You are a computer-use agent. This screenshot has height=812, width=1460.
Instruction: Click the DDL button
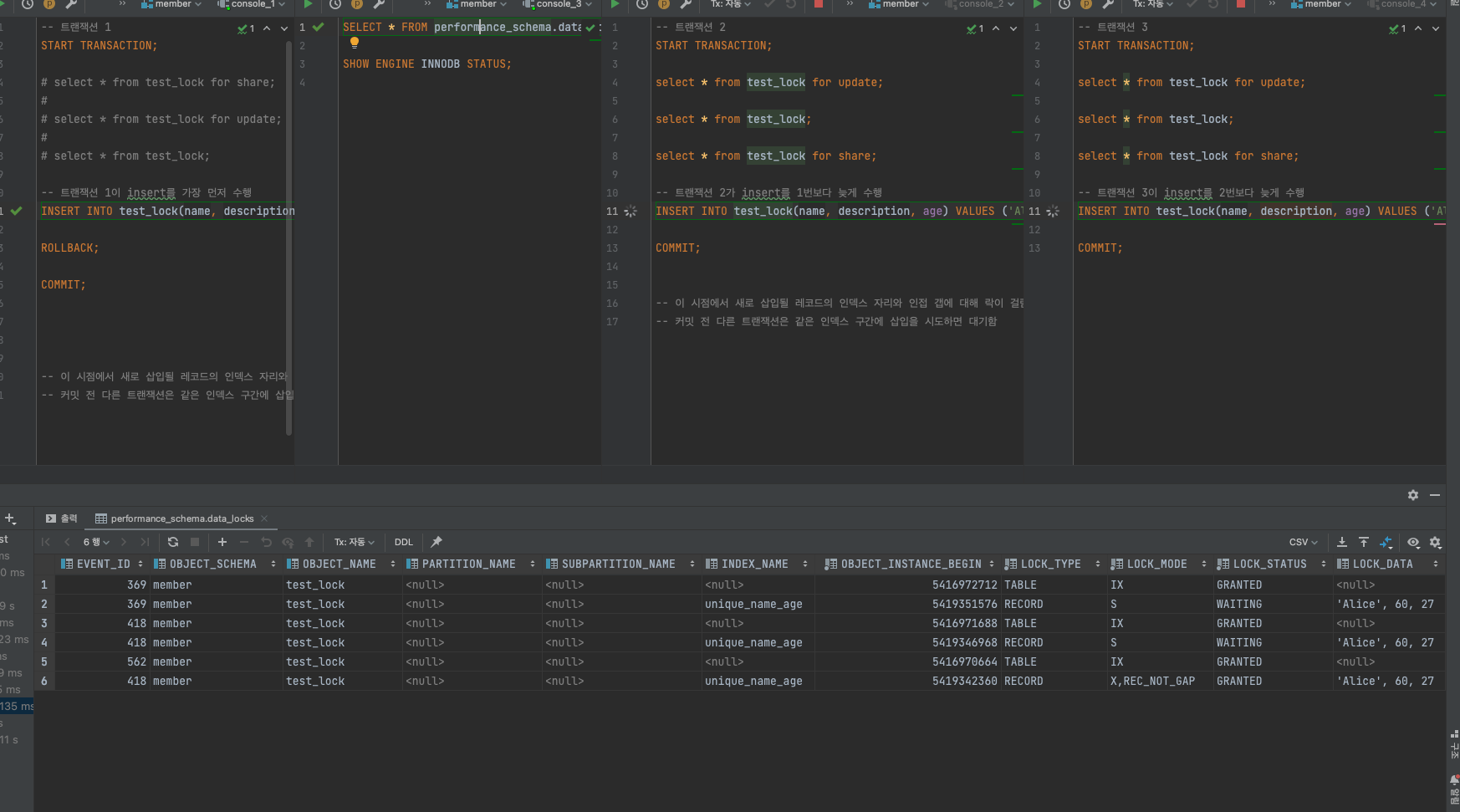pyautogui.click(x=404, y=542)
